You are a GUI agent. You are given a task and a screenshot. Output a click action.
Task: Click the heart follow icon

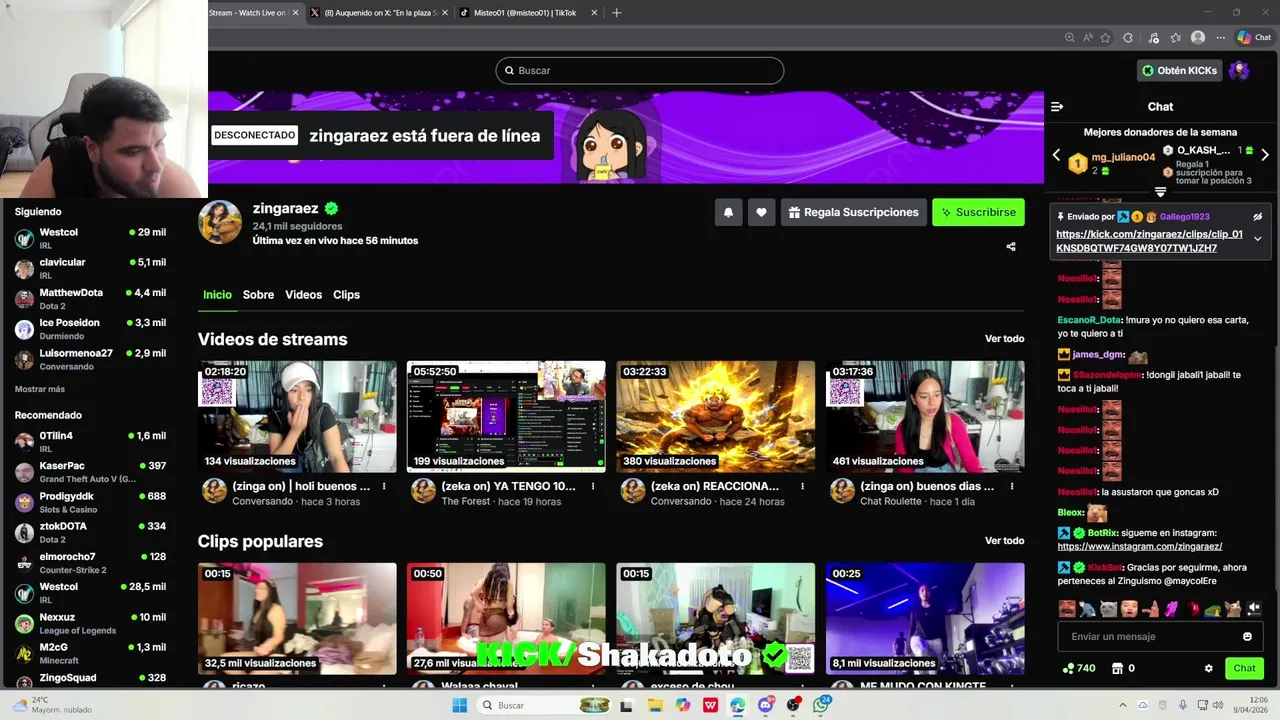tap(761, 212)
